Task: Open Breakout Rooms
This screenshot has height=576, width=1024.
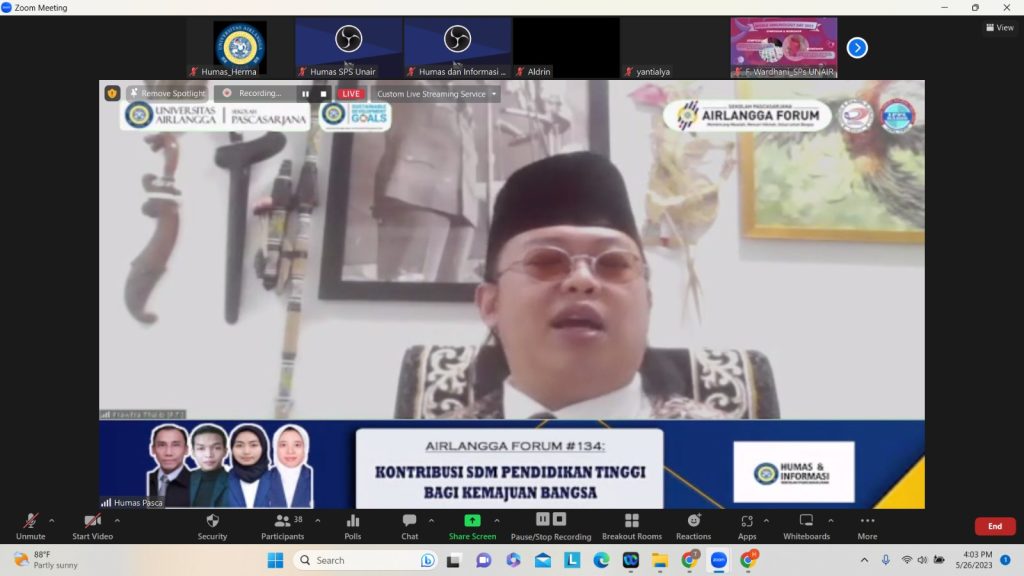Action: [x=632, y=526]
